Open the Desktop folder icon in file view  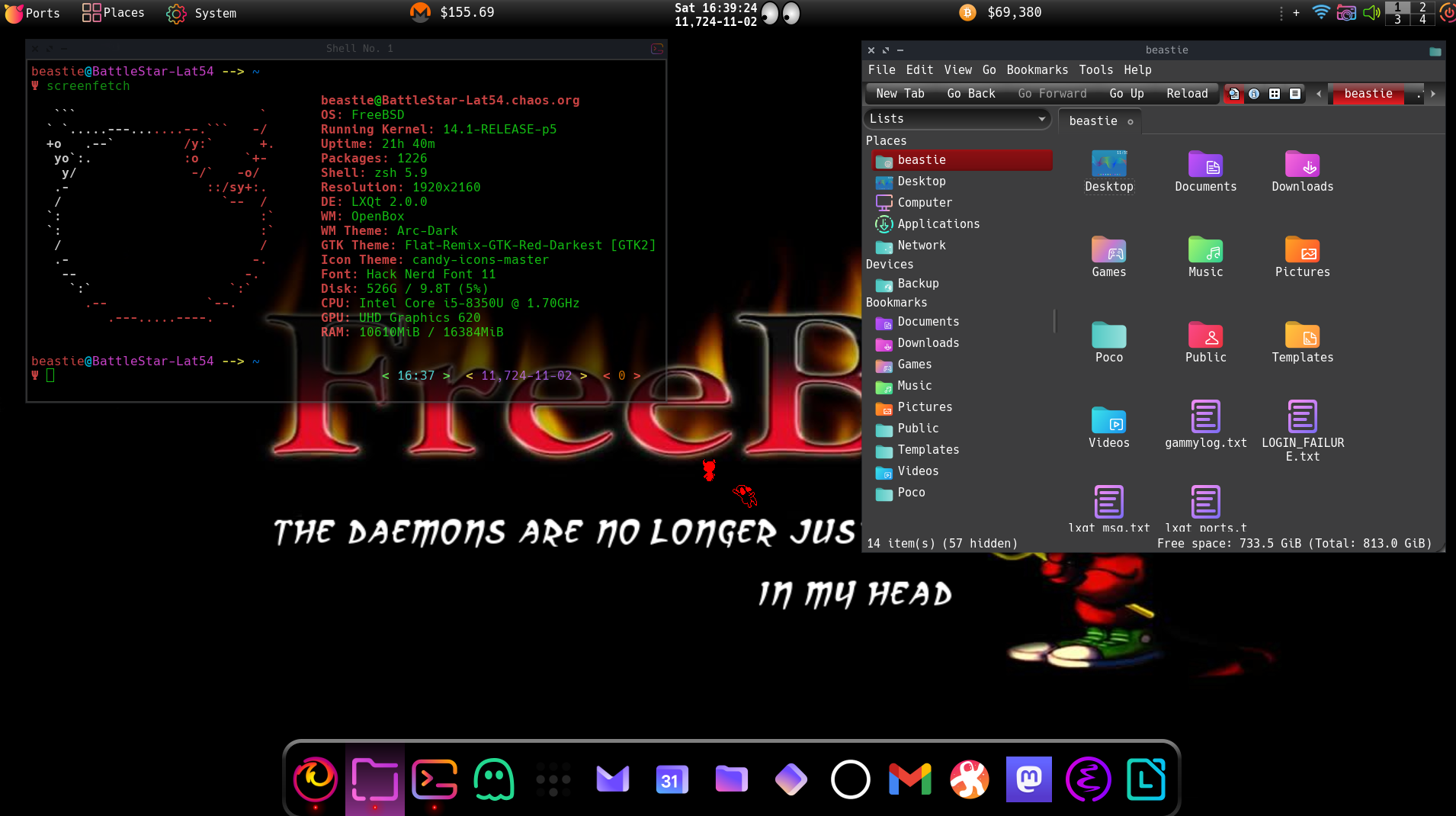coord(1109,172)
